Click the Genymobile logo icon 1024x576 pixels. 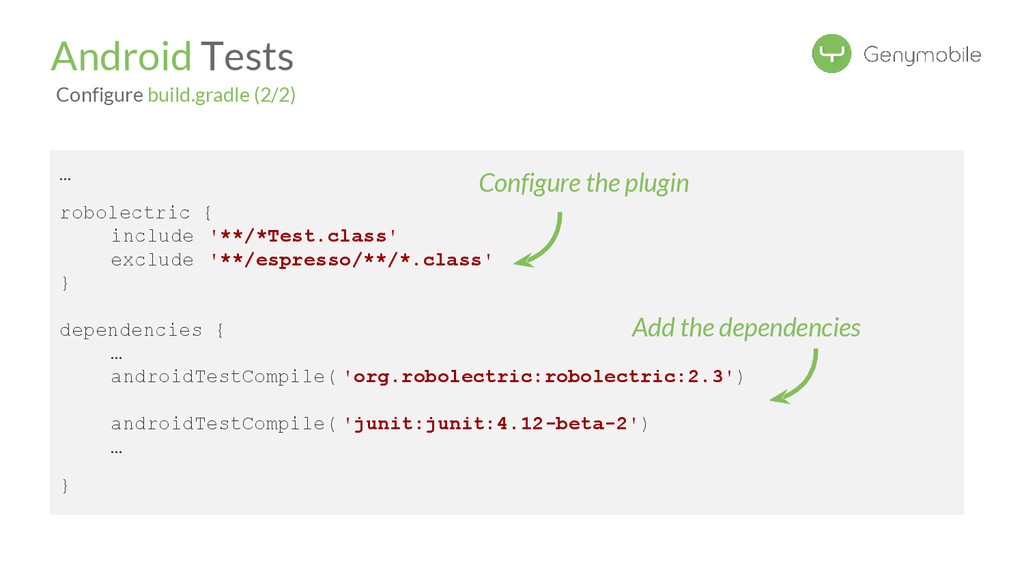831,54
